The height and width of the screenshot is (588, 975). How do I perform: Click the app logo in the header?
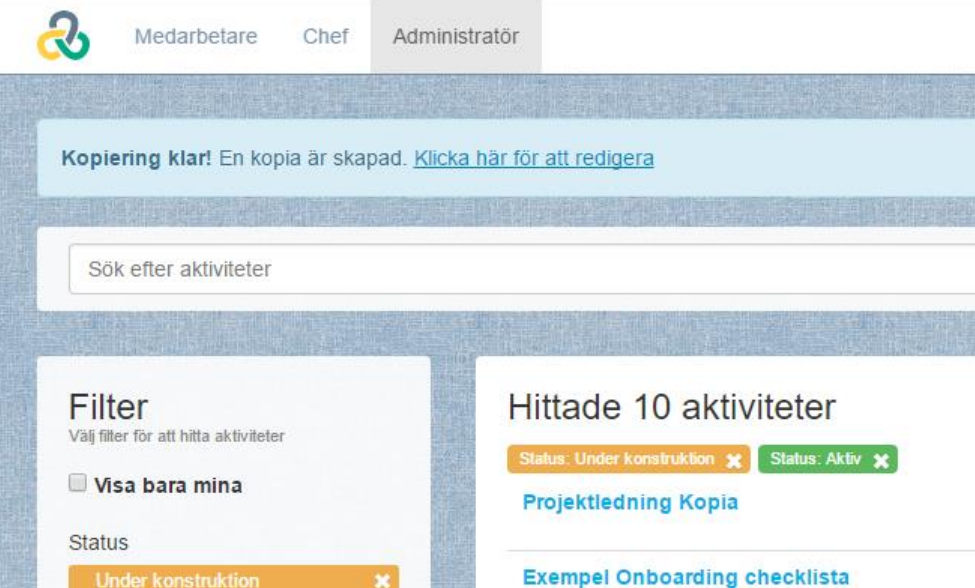tap(63, 36)
